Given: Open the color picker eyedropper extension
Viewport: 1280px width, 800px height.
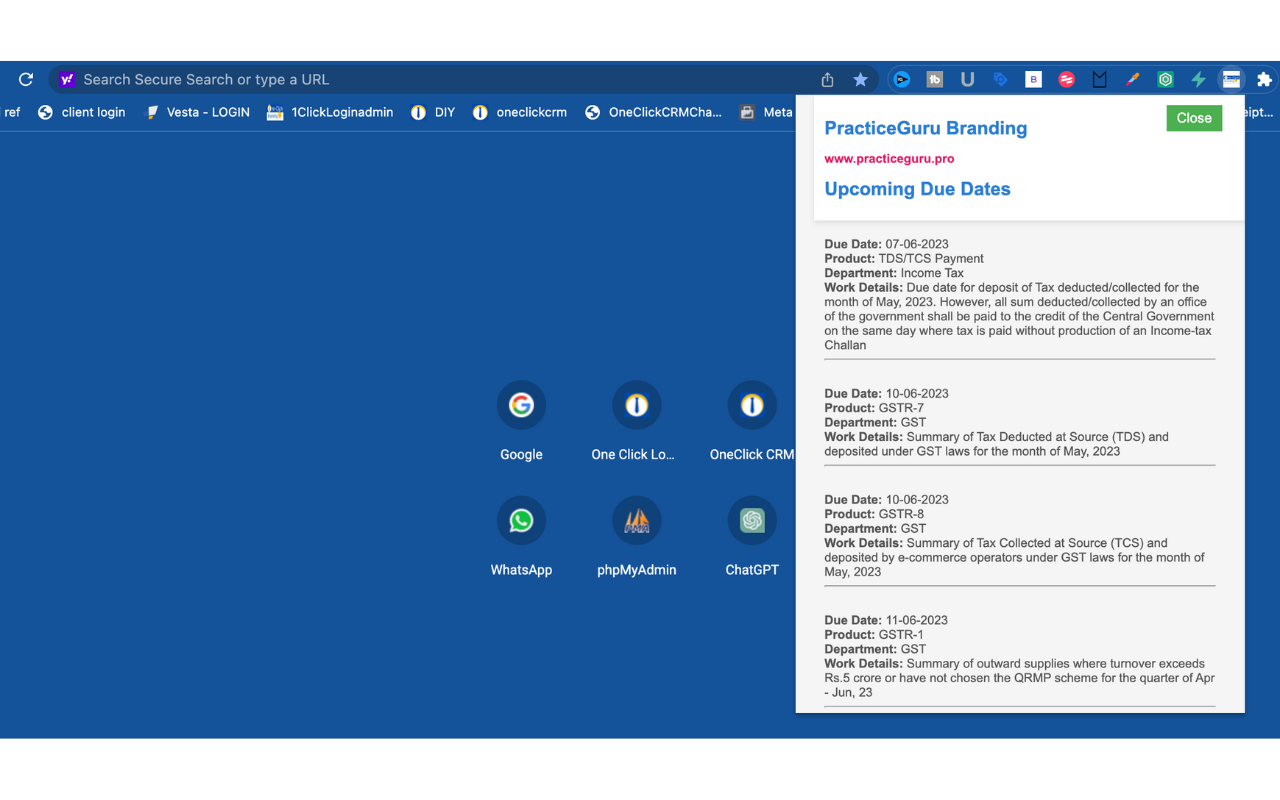Looking at the screenshot, I should pyautogui.click(x=1133, y=79).
